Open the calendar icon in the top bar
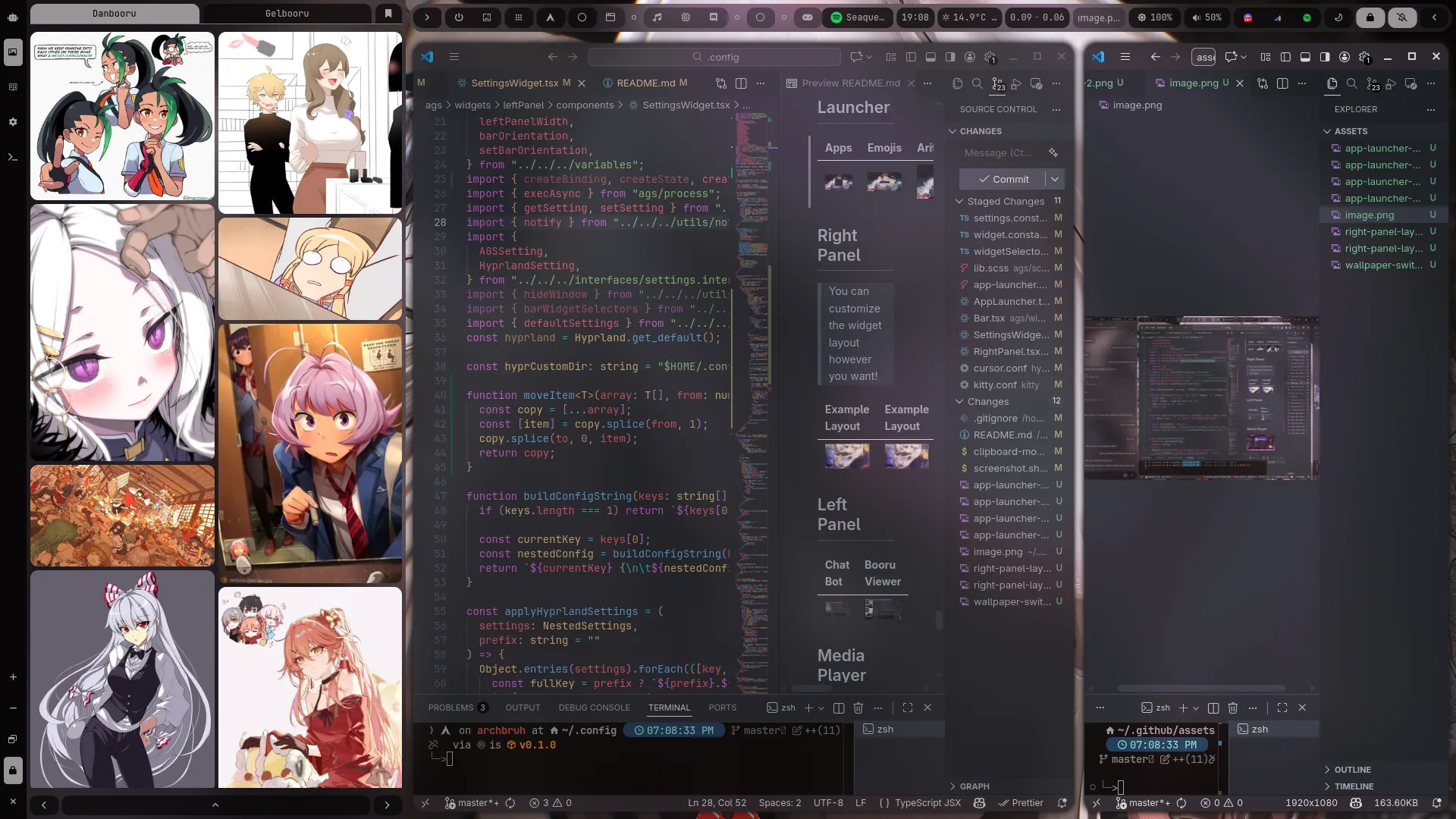 610,17
